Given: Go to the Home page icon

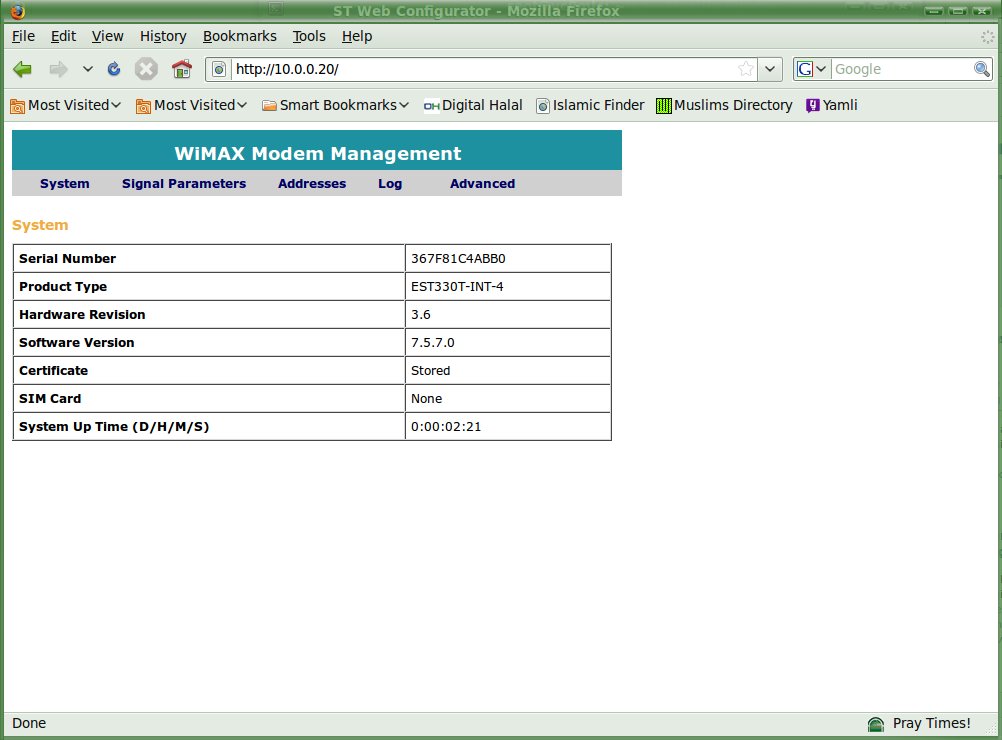Looking at the screenshot, I should [x=181, y=69].
